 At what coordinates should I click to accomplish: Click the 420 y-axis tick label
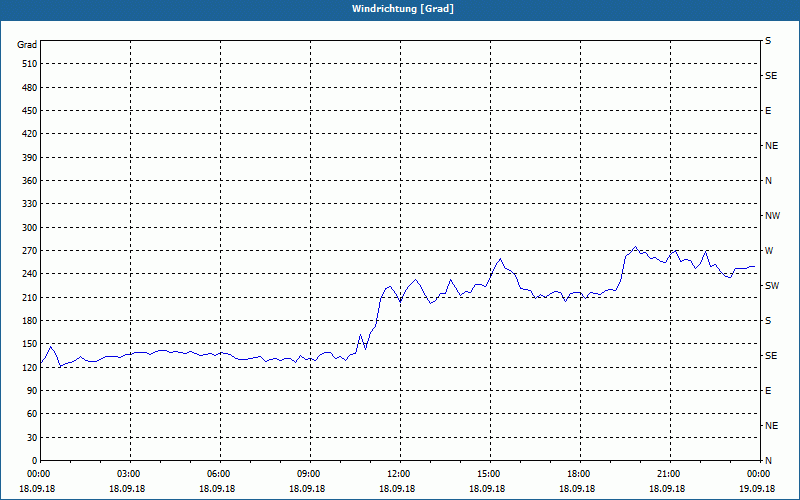point(30,134)
